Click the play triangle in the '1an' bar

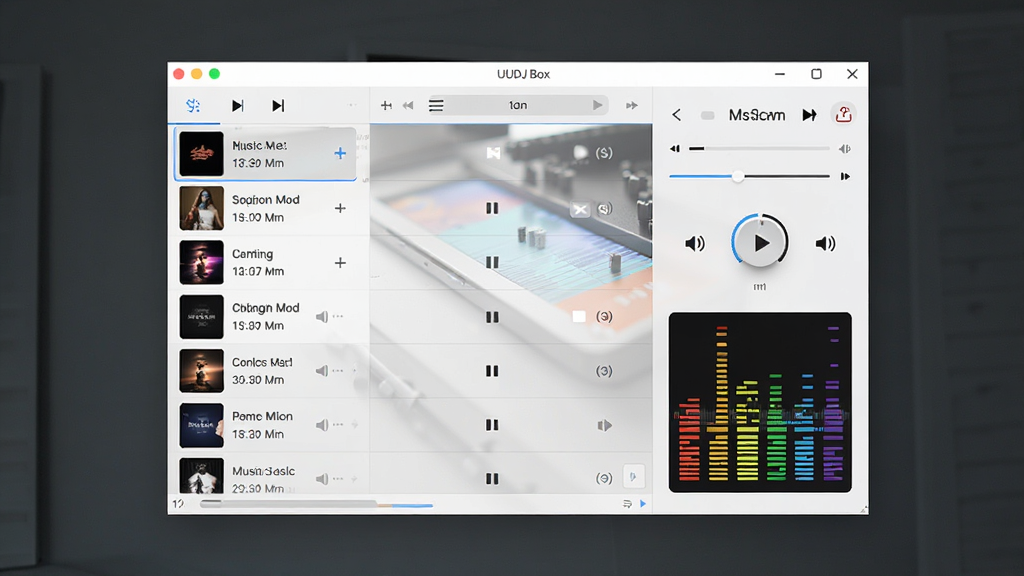598,104
